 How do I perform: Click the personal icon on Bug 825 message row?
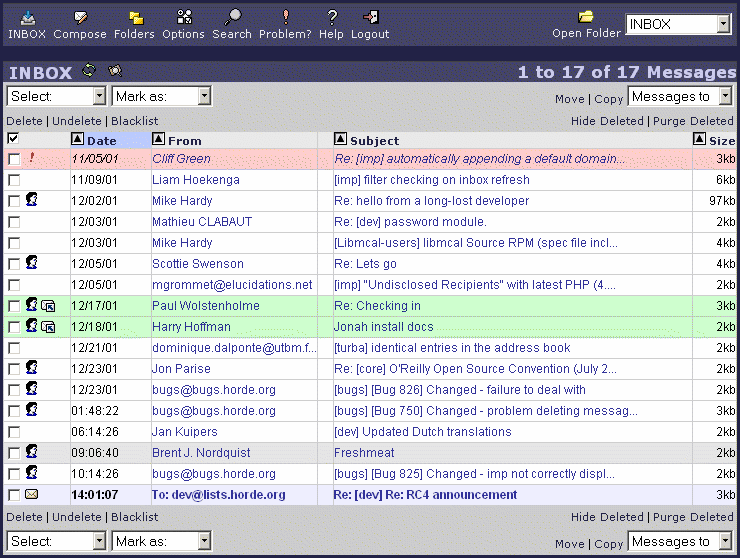coord(32,472)
